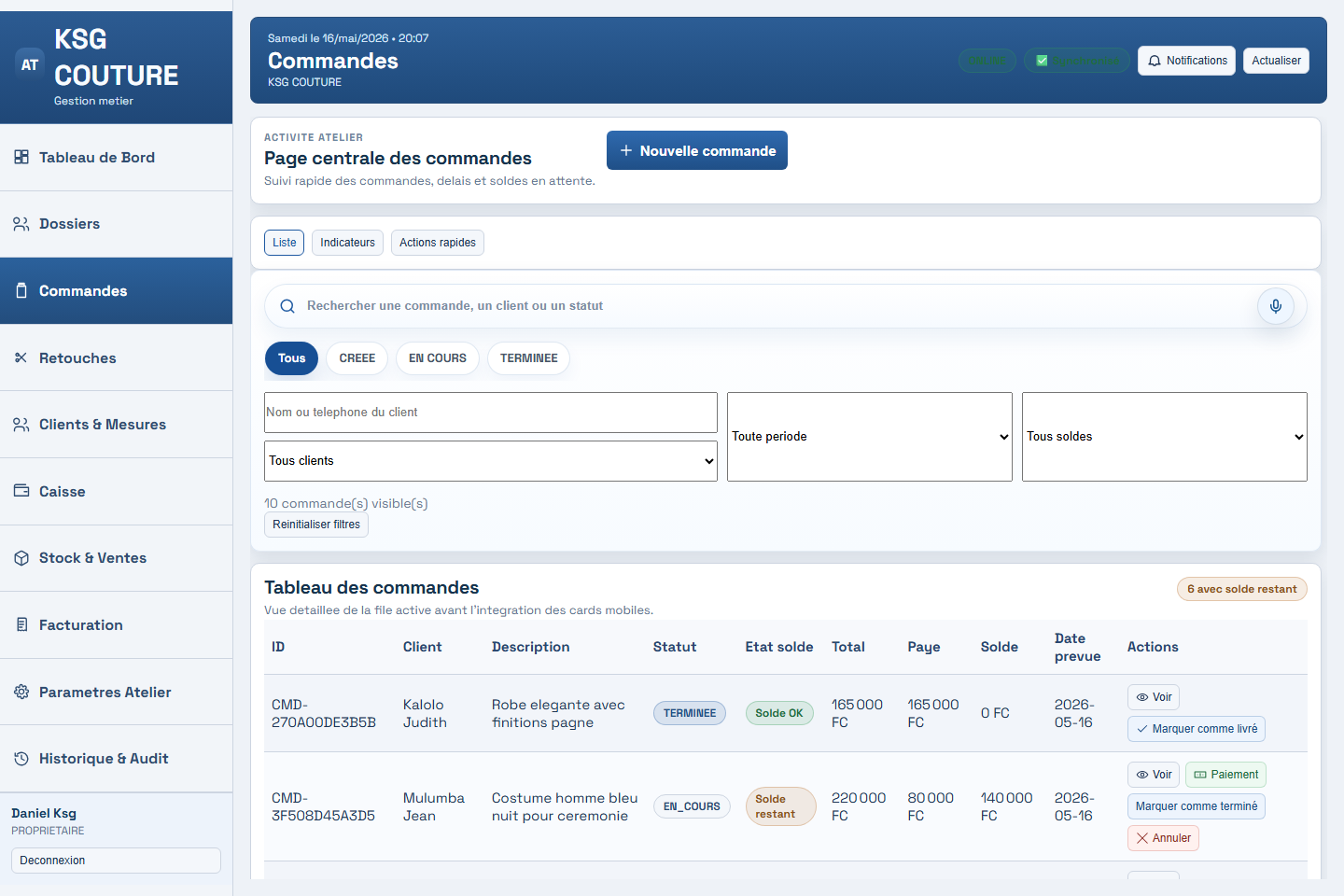
Task: Open Tableau de Bord dashboard icon
Action: pos(21,157)
